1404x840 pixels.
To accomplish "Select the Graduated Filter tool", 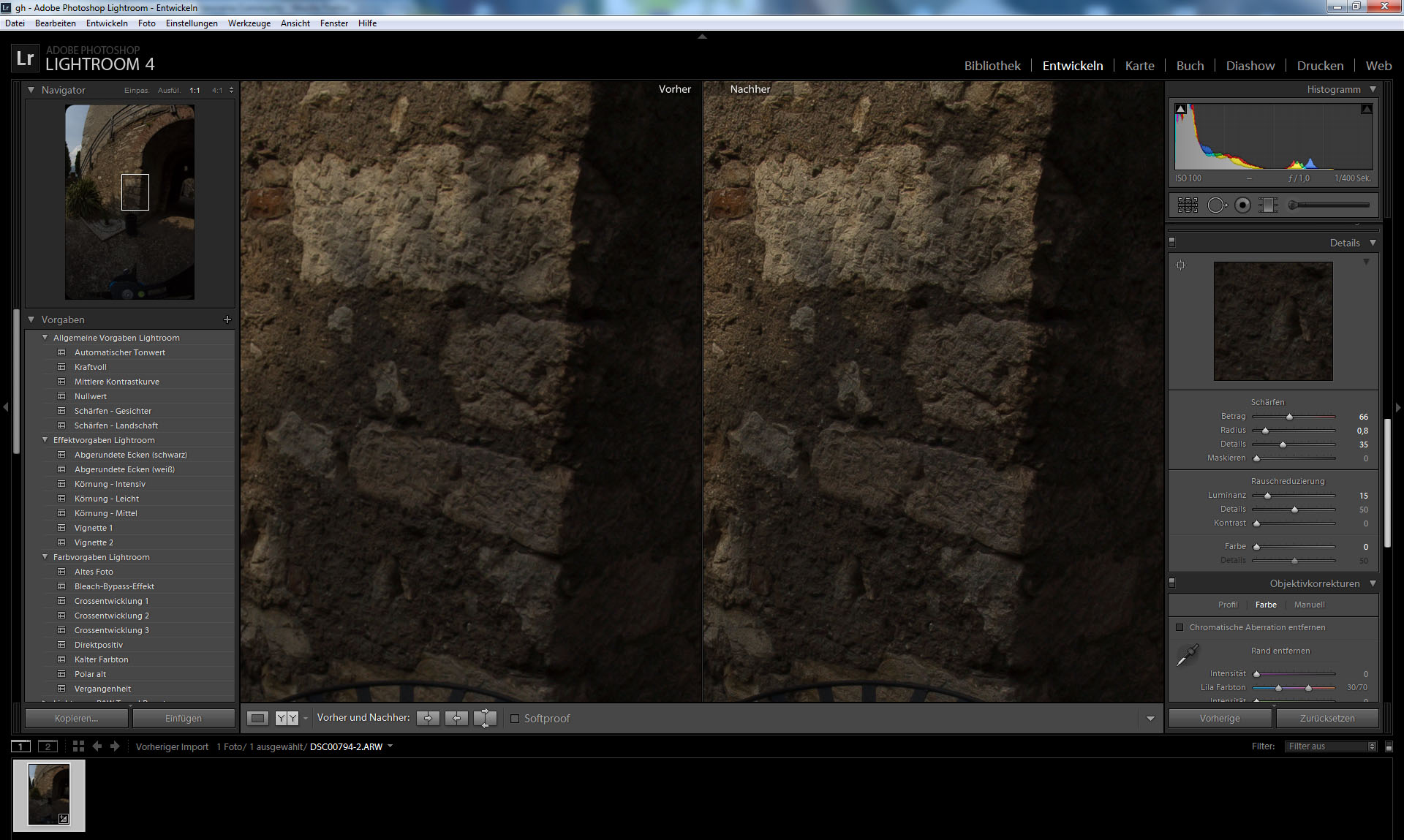I will click(x=1268, y=205).
